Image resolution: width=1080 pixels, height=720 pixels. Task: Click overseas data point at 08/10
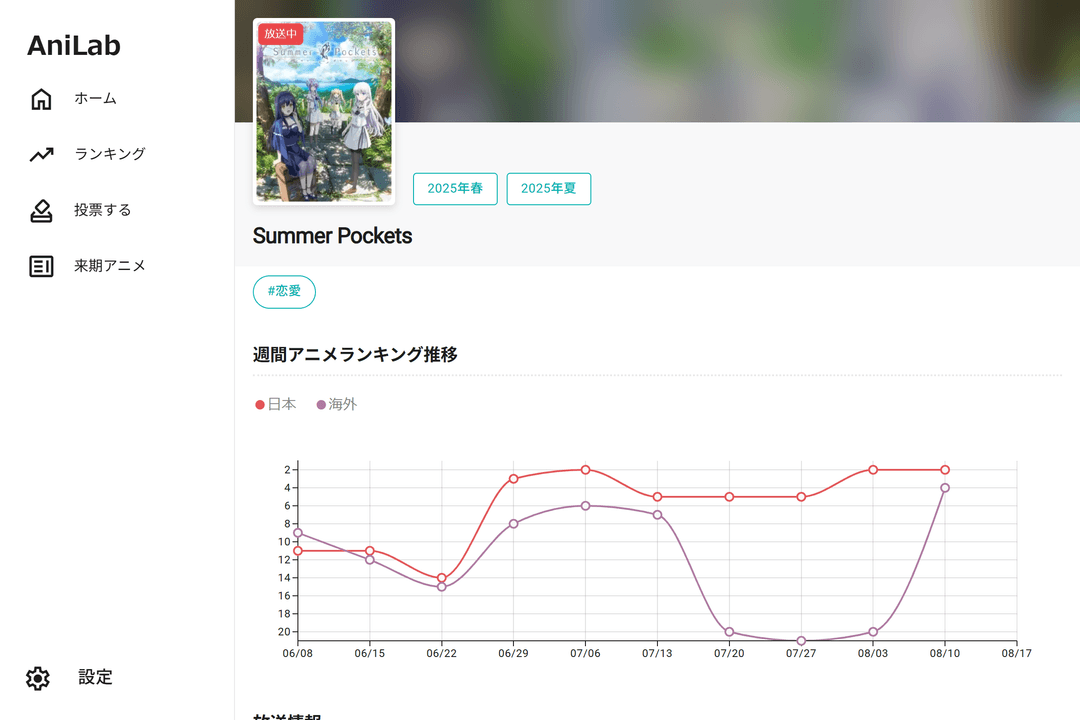click(x=945, y=488)
